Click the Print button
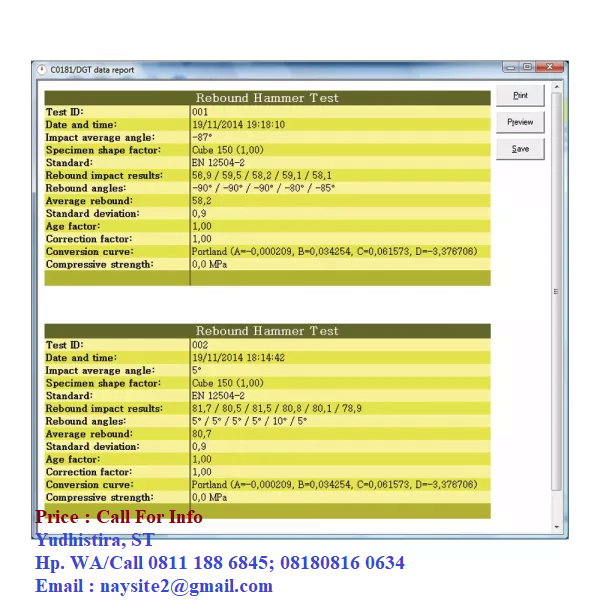The height and width of the screenshot is (600, 600). 520,95
